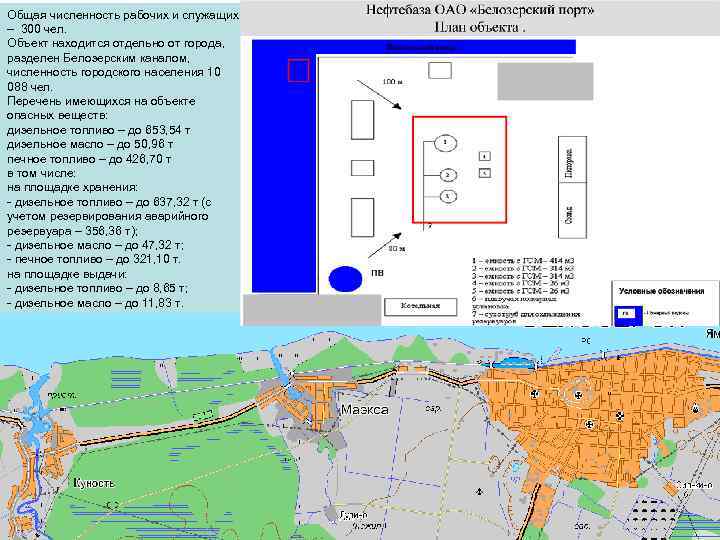720x540 pixels.
Task: Click tank circle number 2 in the plan
Action: [449, 175]
